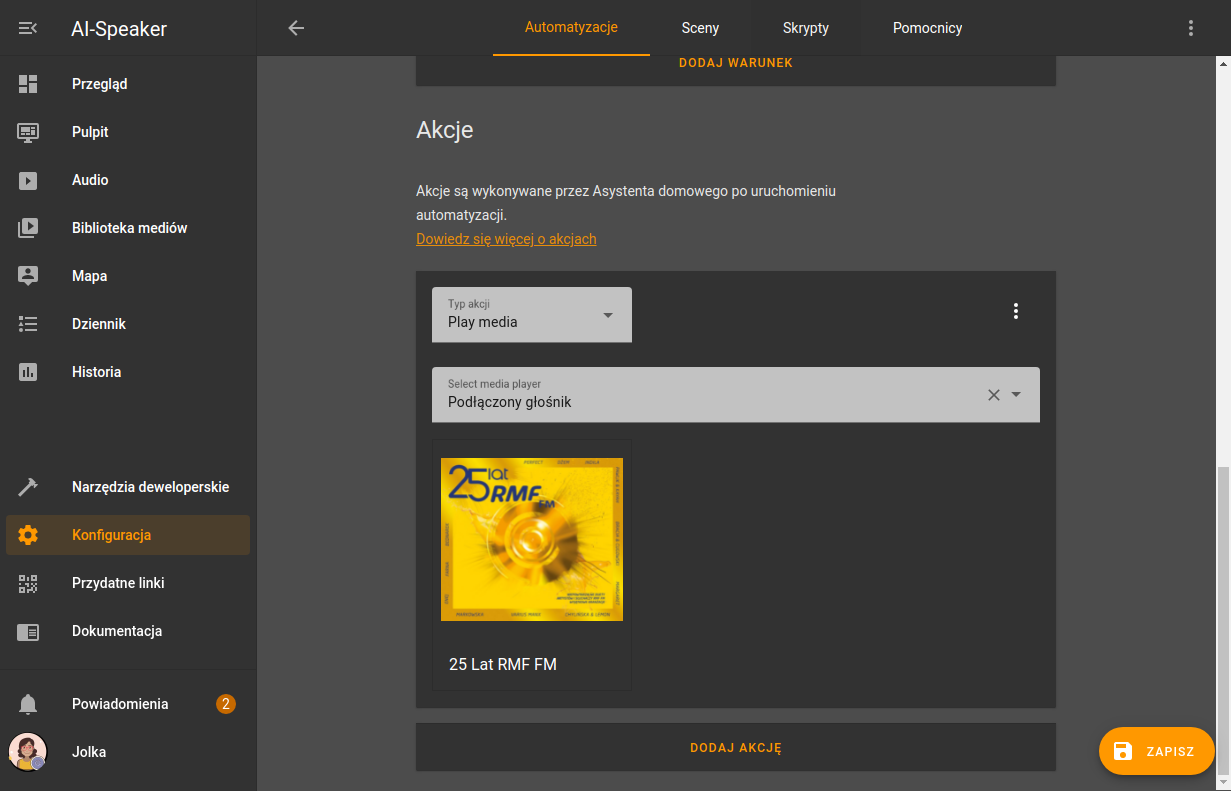This screenshot has width=1231, height=791.
Task: Click the Mapa icon in sidebar
Action: point(28,276)
